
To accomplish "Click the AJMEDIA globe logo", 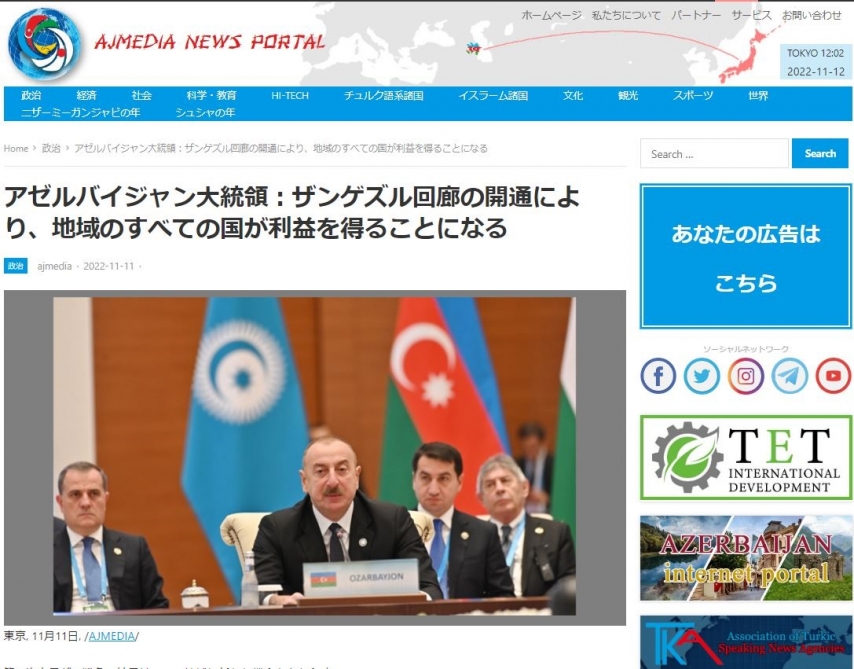I will point(44,43).
